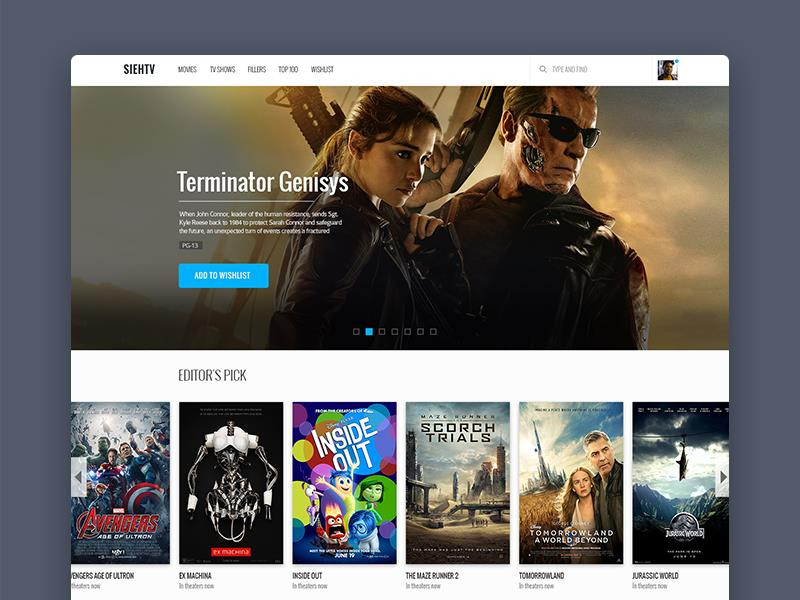
Task: Select the third slide indicator
Action: pyautogui.click(x=382, y=332)
